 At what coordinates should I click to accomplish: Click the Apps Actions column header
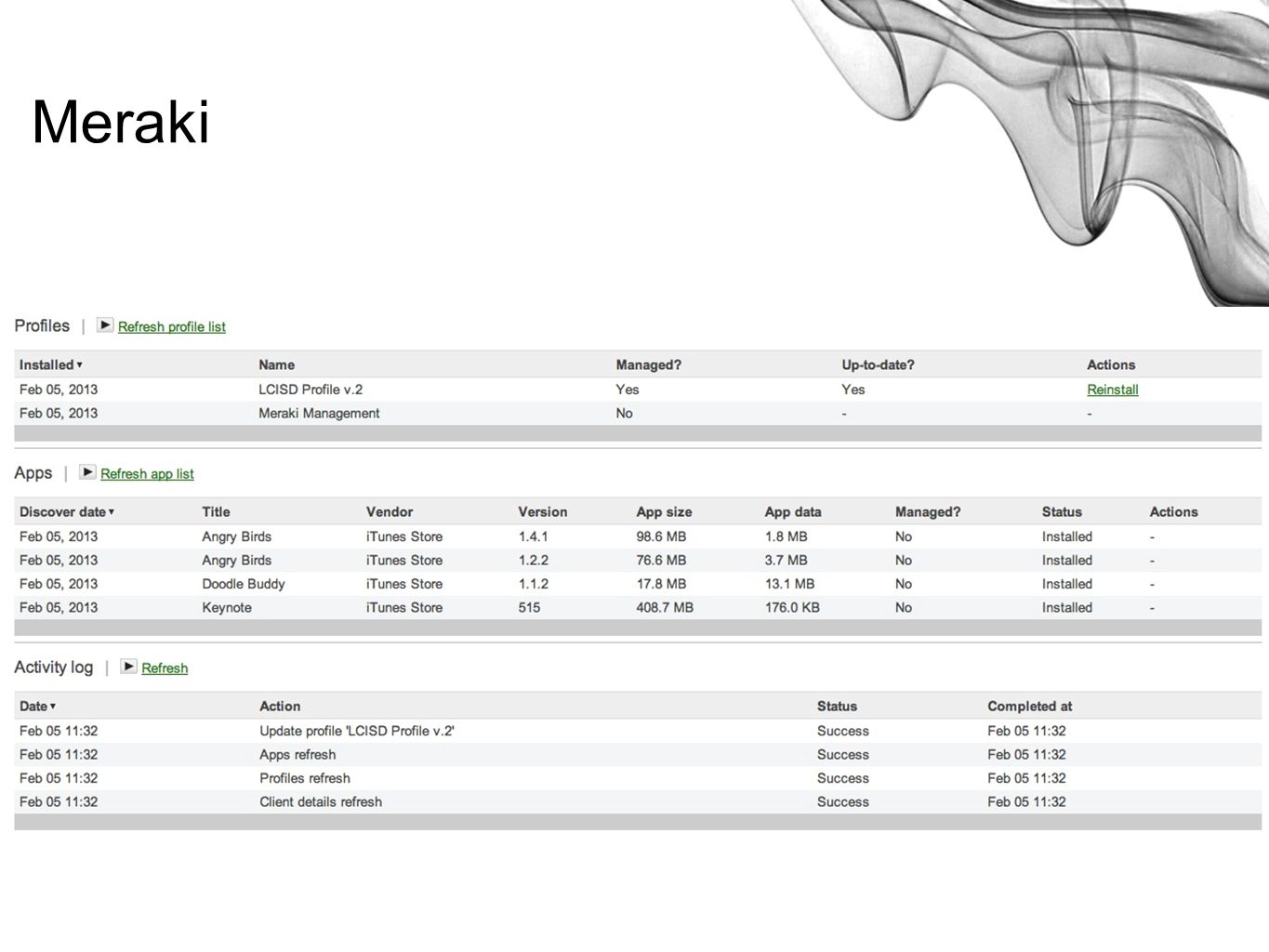[x=1173, y=511]
